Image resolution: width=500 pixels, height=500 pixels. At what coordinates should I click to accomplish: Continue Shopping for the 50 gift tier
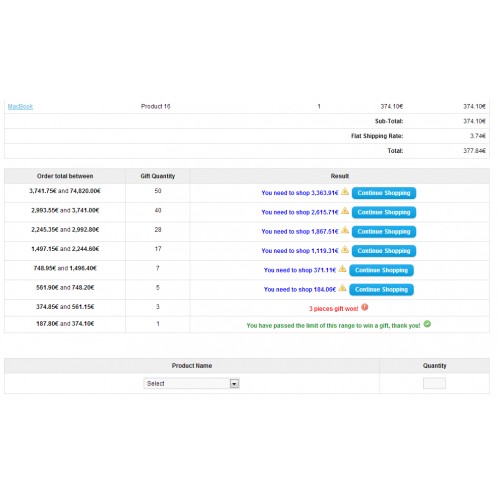384,193
